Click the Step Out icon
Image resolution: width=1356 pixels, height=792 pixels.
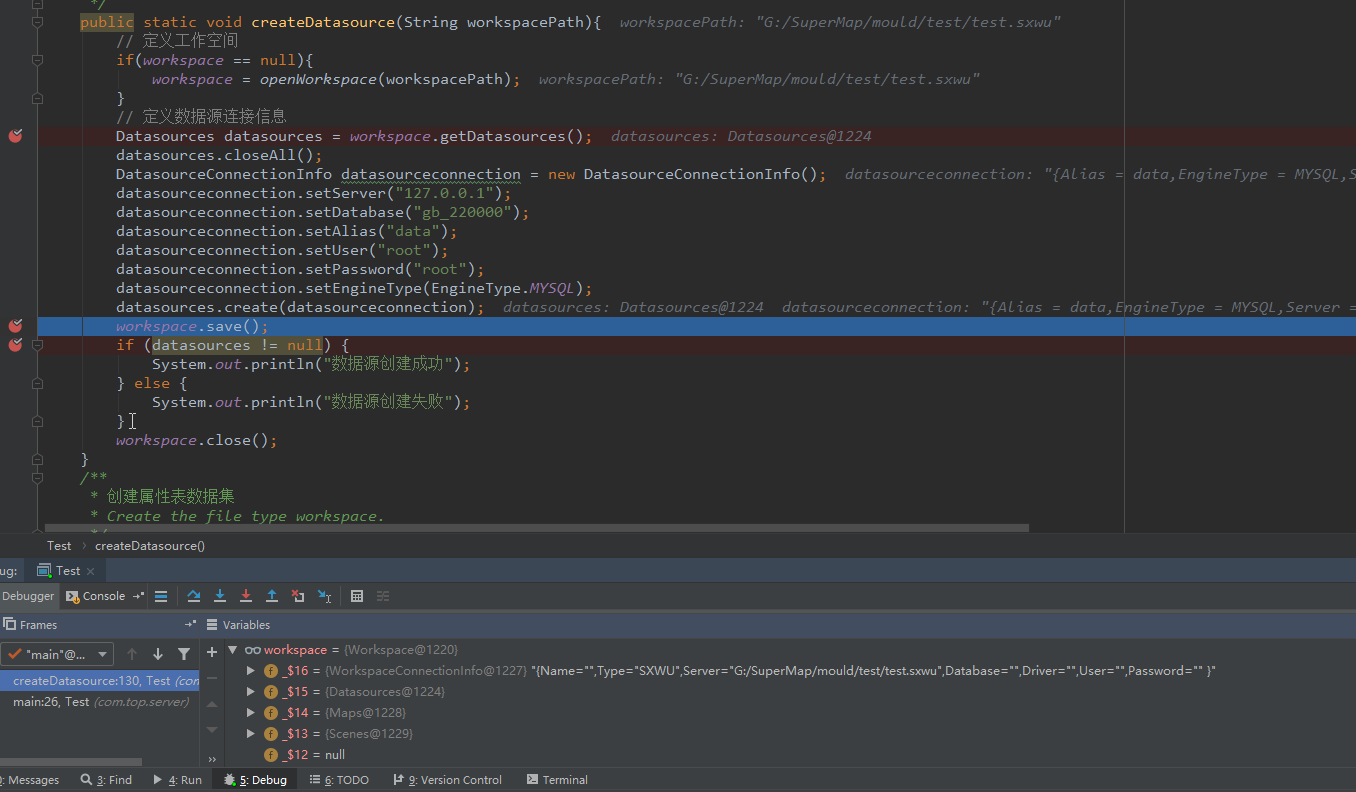[272, 596]
